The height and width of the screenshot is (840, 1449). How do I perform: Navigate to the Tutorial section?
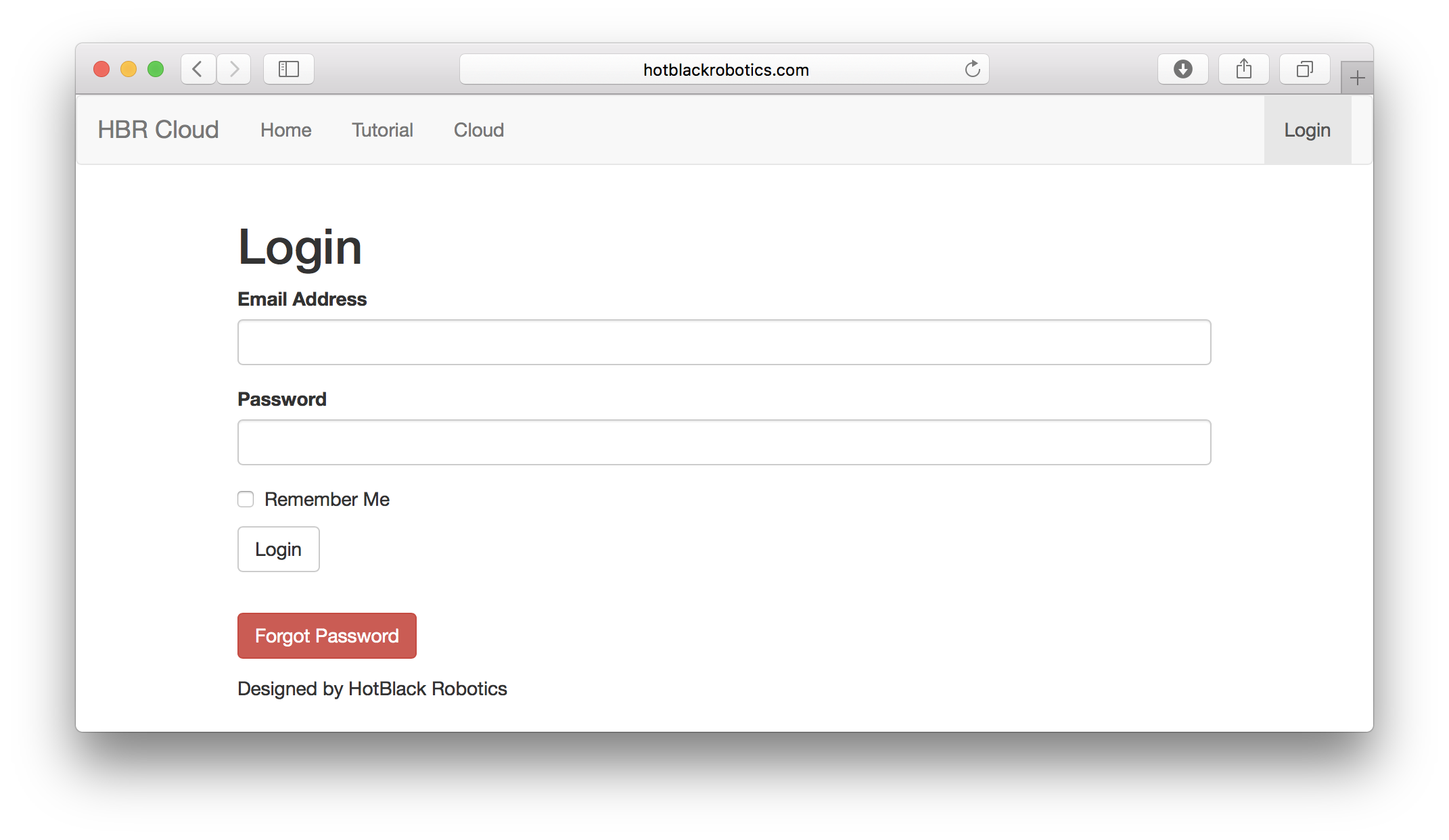(382, 130)
